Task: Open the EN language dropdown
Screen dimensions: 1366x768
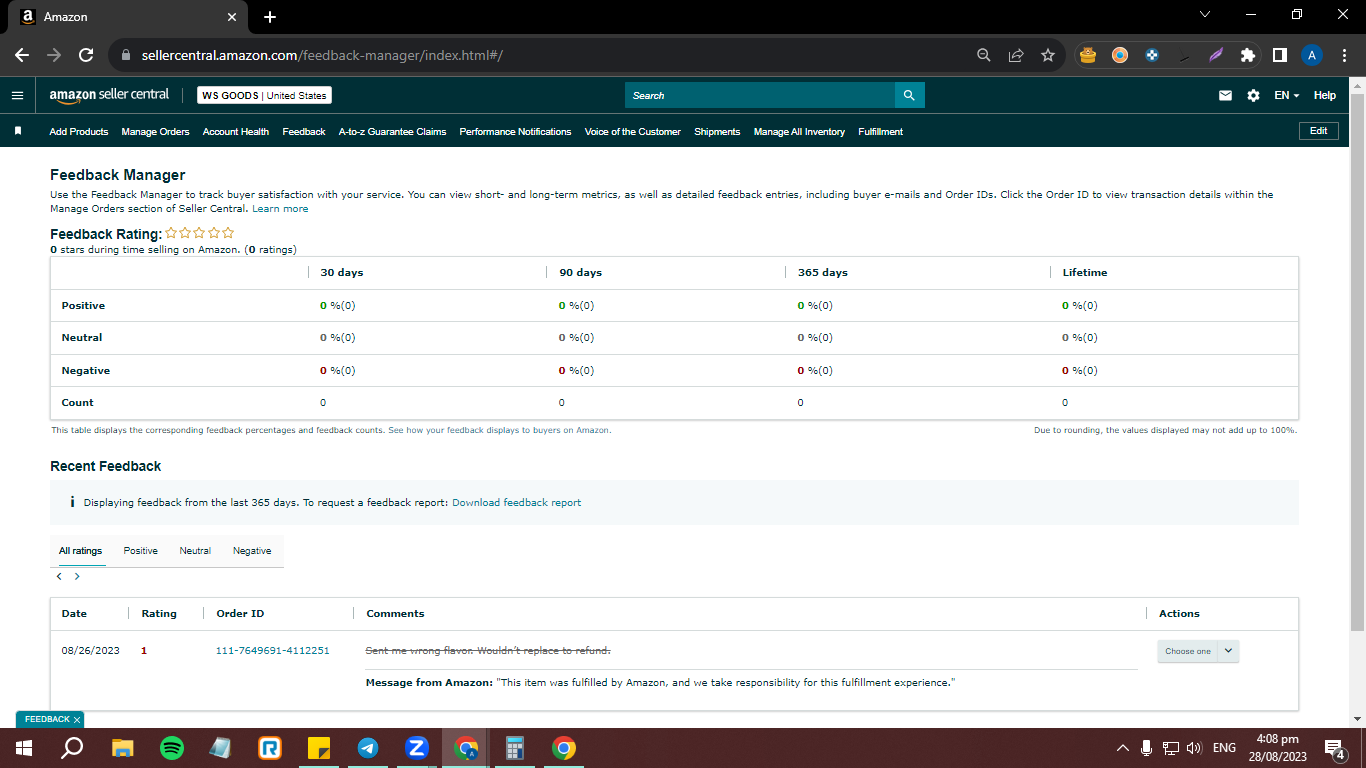Action: click(1287, 96)
